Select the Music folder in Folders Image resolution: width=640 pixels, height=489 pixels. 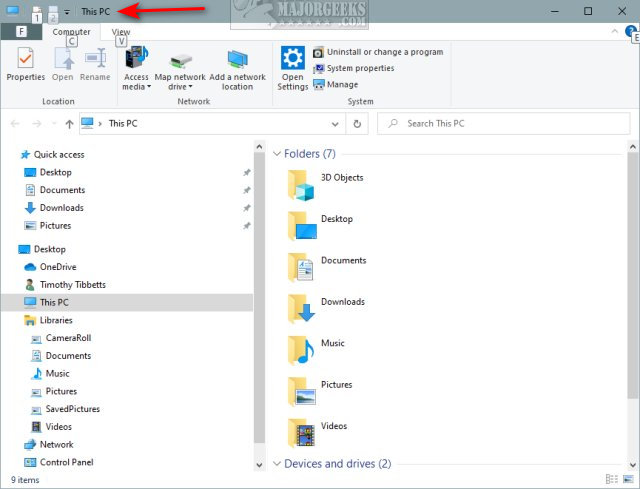(x=316, y=350)
